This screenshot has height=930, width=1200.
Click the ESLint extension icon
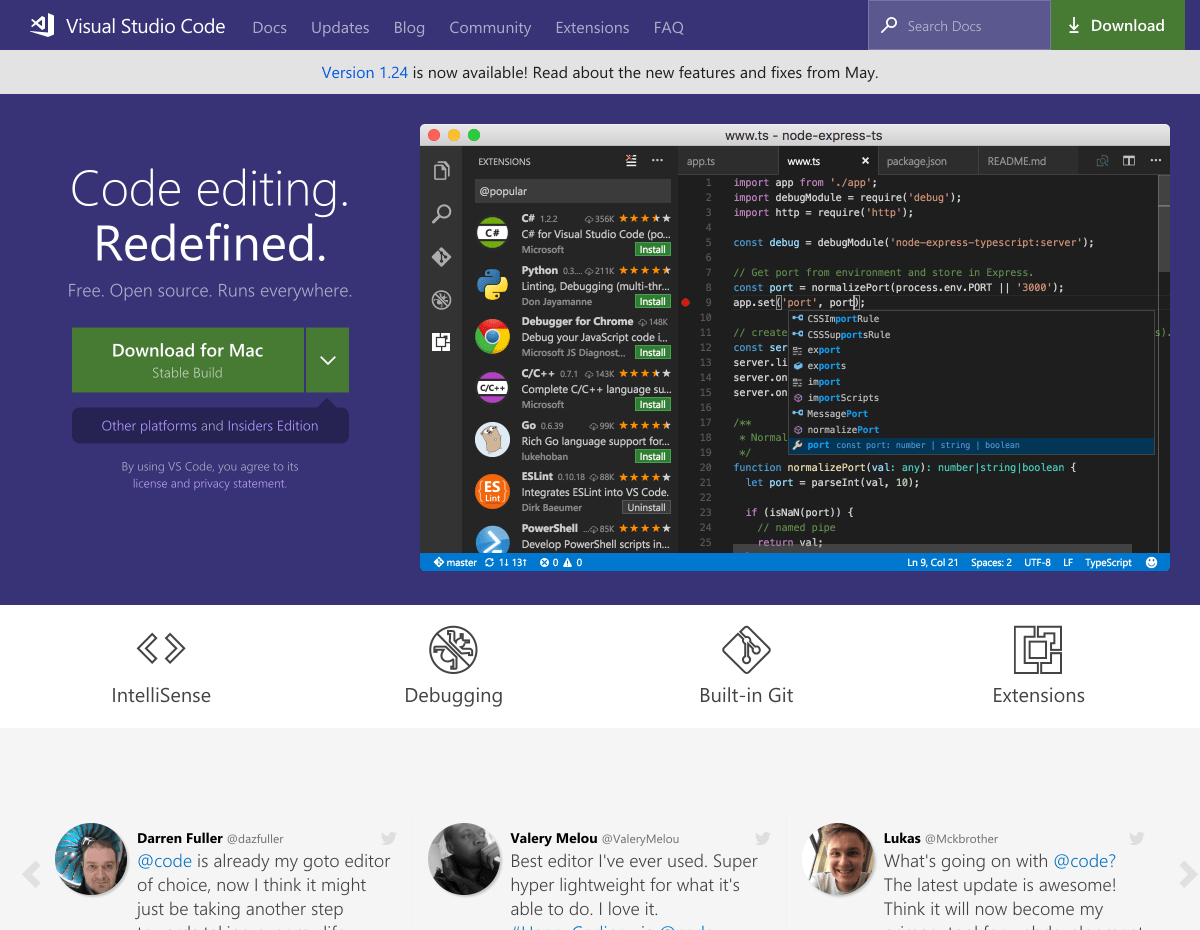click(x=492, y=491)
